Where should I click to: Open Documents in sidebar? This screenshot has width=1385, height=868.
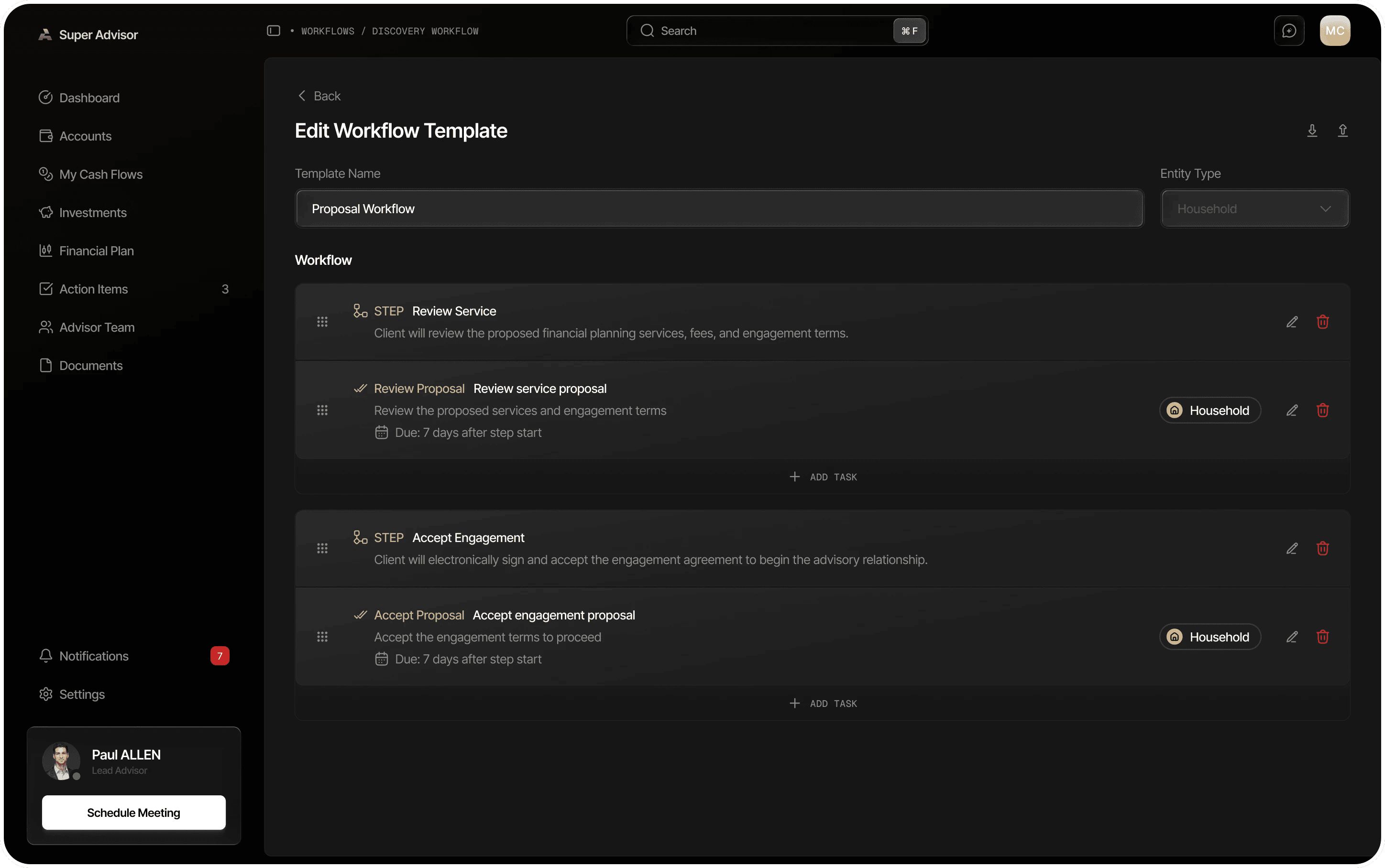click(x=80, y=366)
